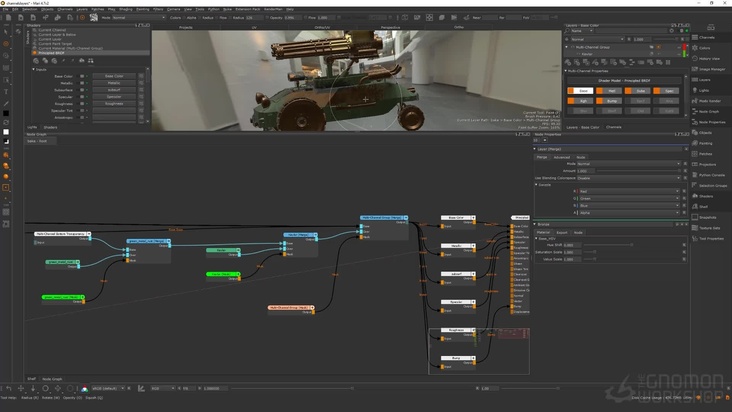Collapse the Inputs section in the Shaders panel
This screenshot has height=412, width=732.
click(34, 70)
